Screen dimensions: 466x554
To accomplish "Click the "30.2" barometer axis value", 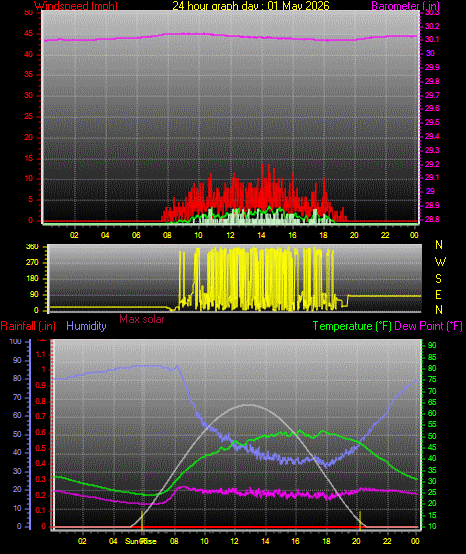I will click(x=432, y=26).
